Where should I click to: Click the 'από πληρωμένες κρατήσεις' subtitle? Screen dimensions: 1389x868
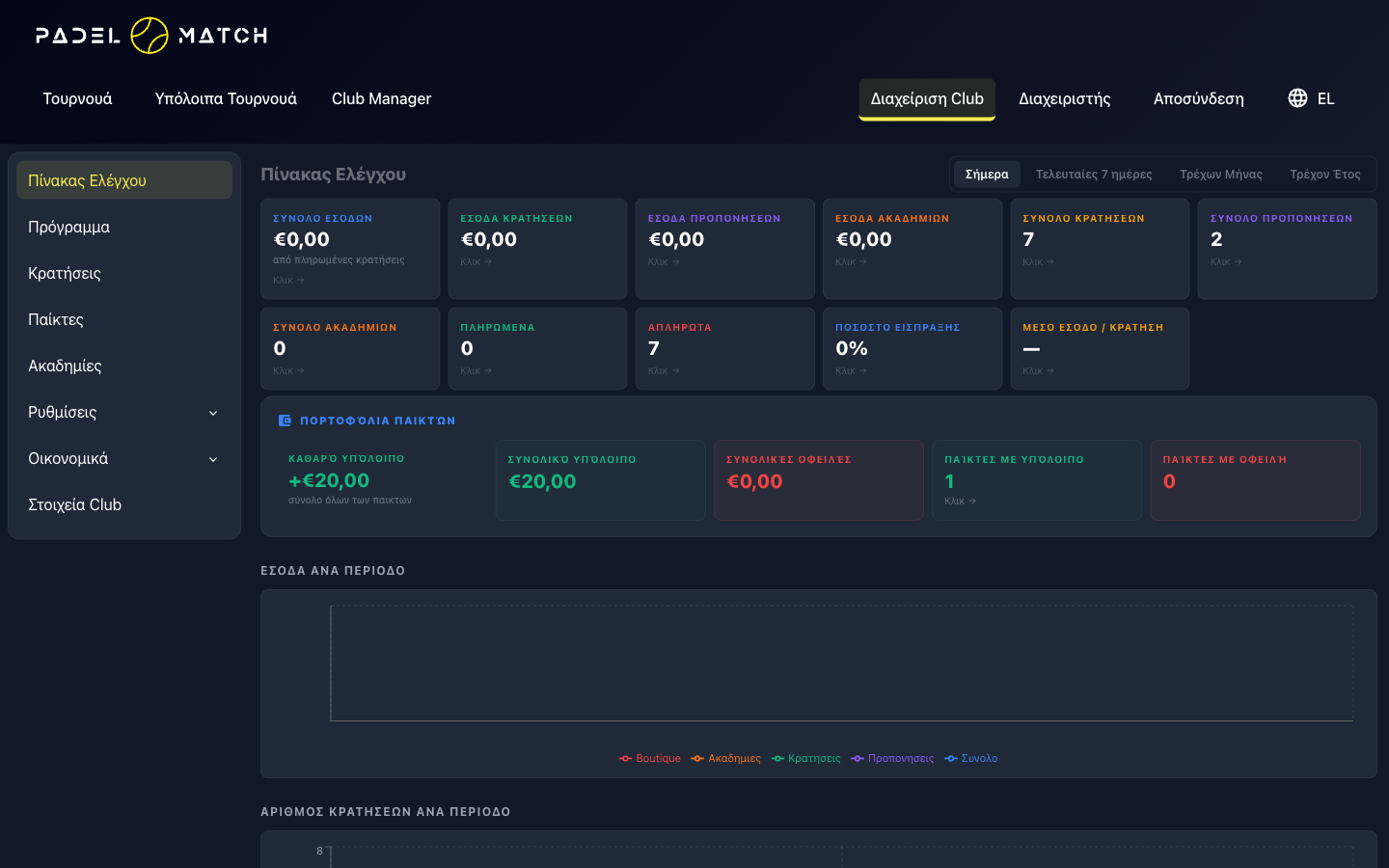pos(339,260)
